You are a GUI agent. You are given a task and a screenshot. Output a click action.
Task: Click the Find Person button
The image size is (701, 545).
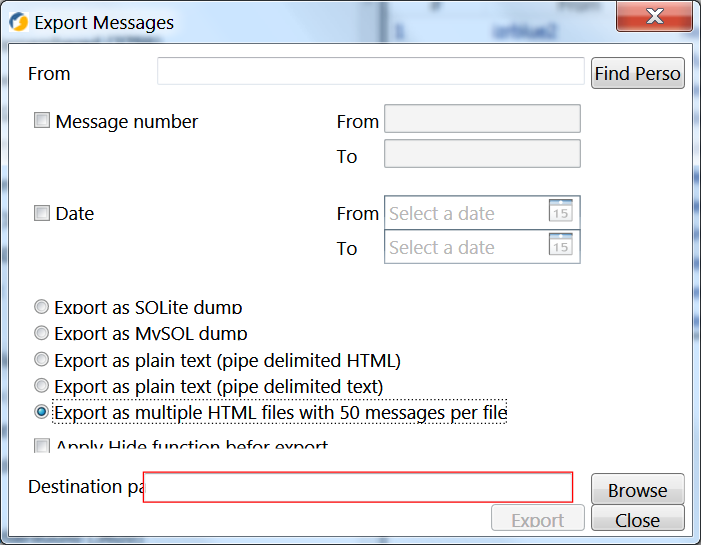(637, 73)
